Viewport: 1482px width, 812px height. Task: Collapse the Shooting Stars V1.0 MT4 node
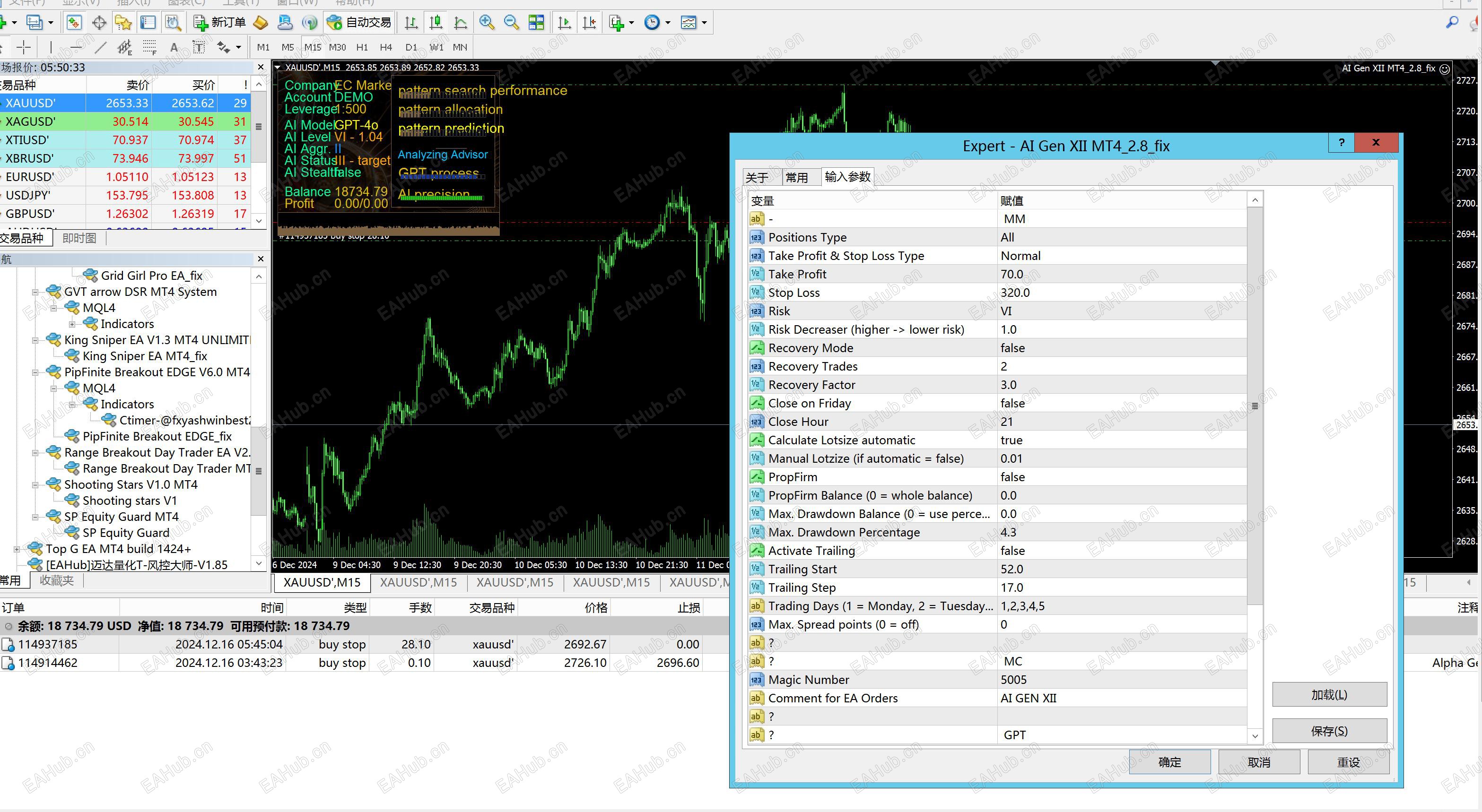tap(35, 485)
